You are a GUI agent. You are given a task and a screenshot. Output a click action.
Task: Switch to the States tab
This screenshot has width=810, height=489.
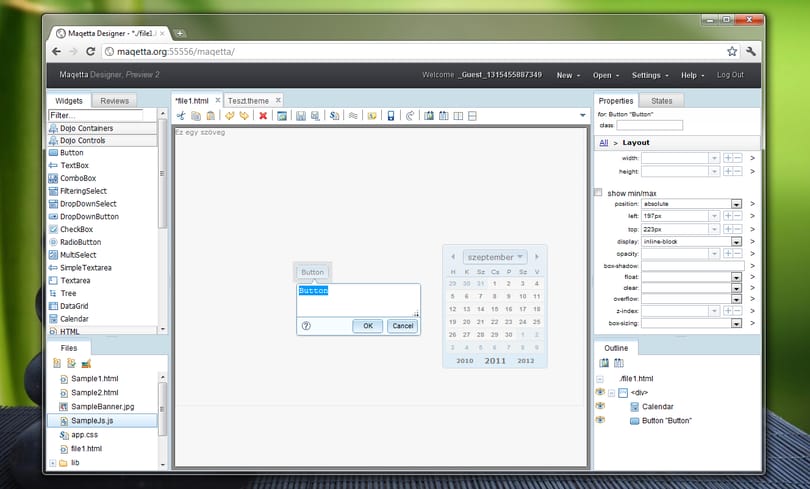tap(662, 101)
